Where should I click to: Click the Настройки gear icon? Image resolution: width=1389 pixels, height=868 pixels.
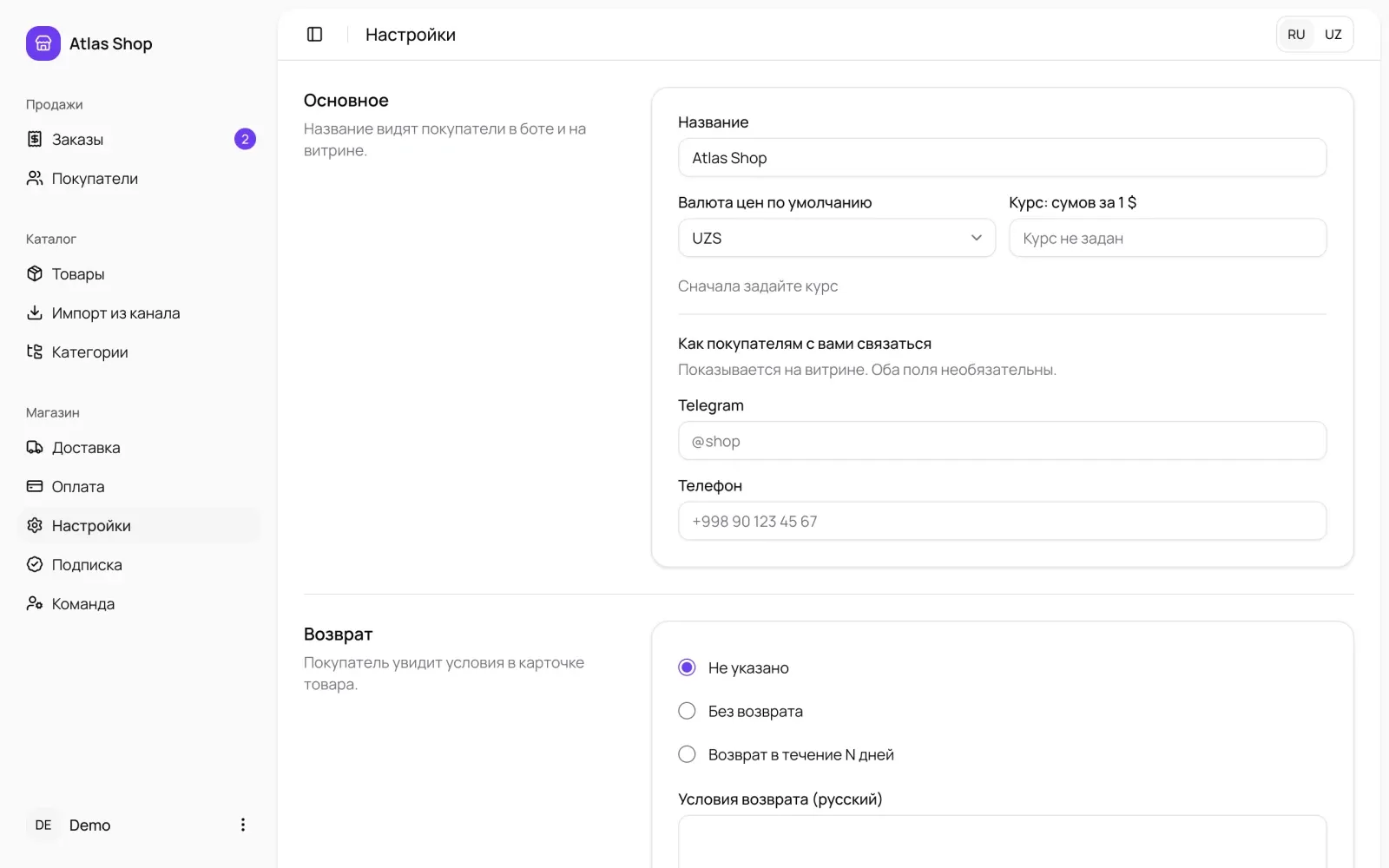click(x=35, y=525)
